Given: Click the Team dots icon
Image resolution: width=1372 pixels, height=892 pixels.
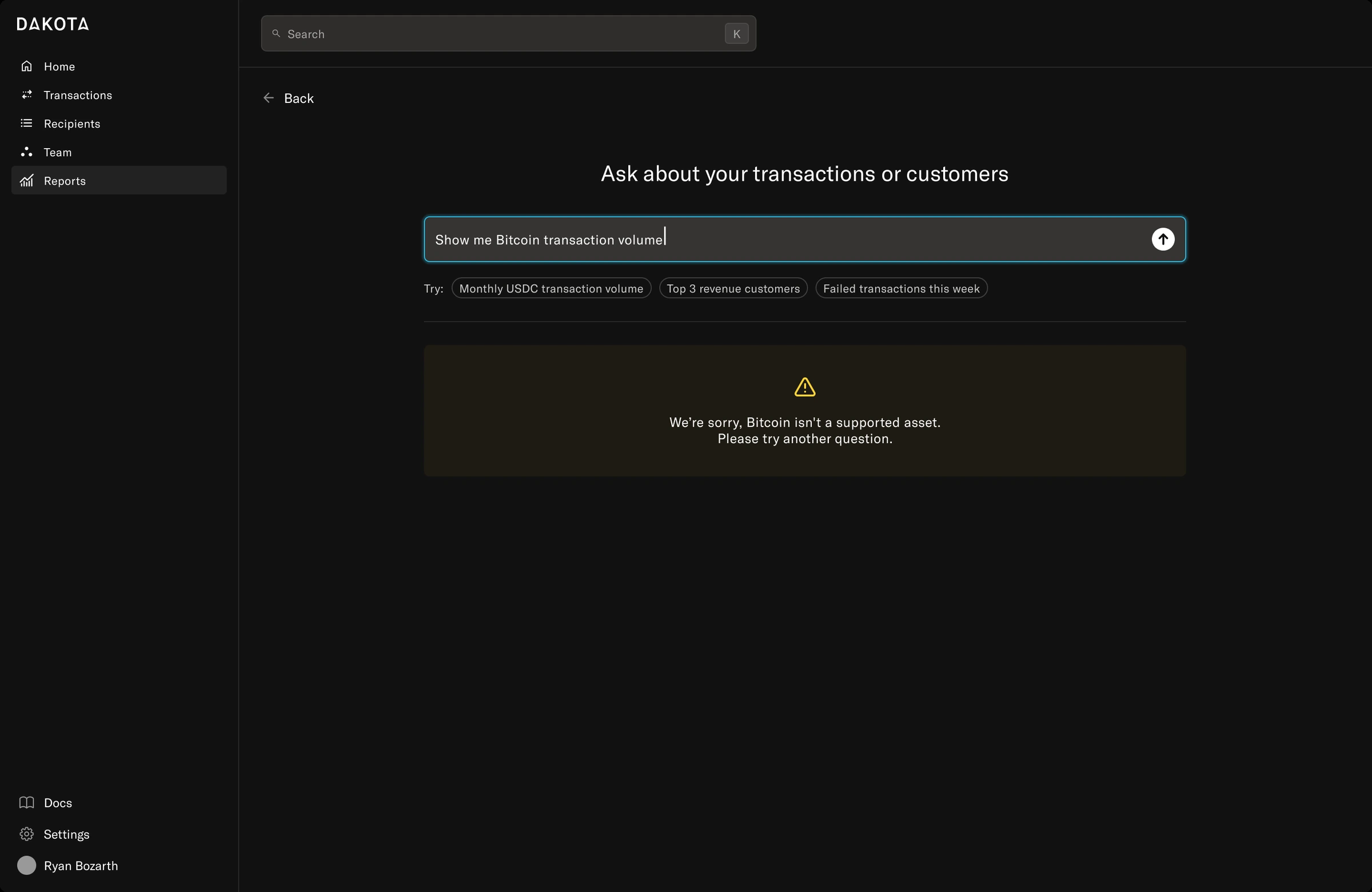Looking at the screenshot, I should tap(26, 152).
